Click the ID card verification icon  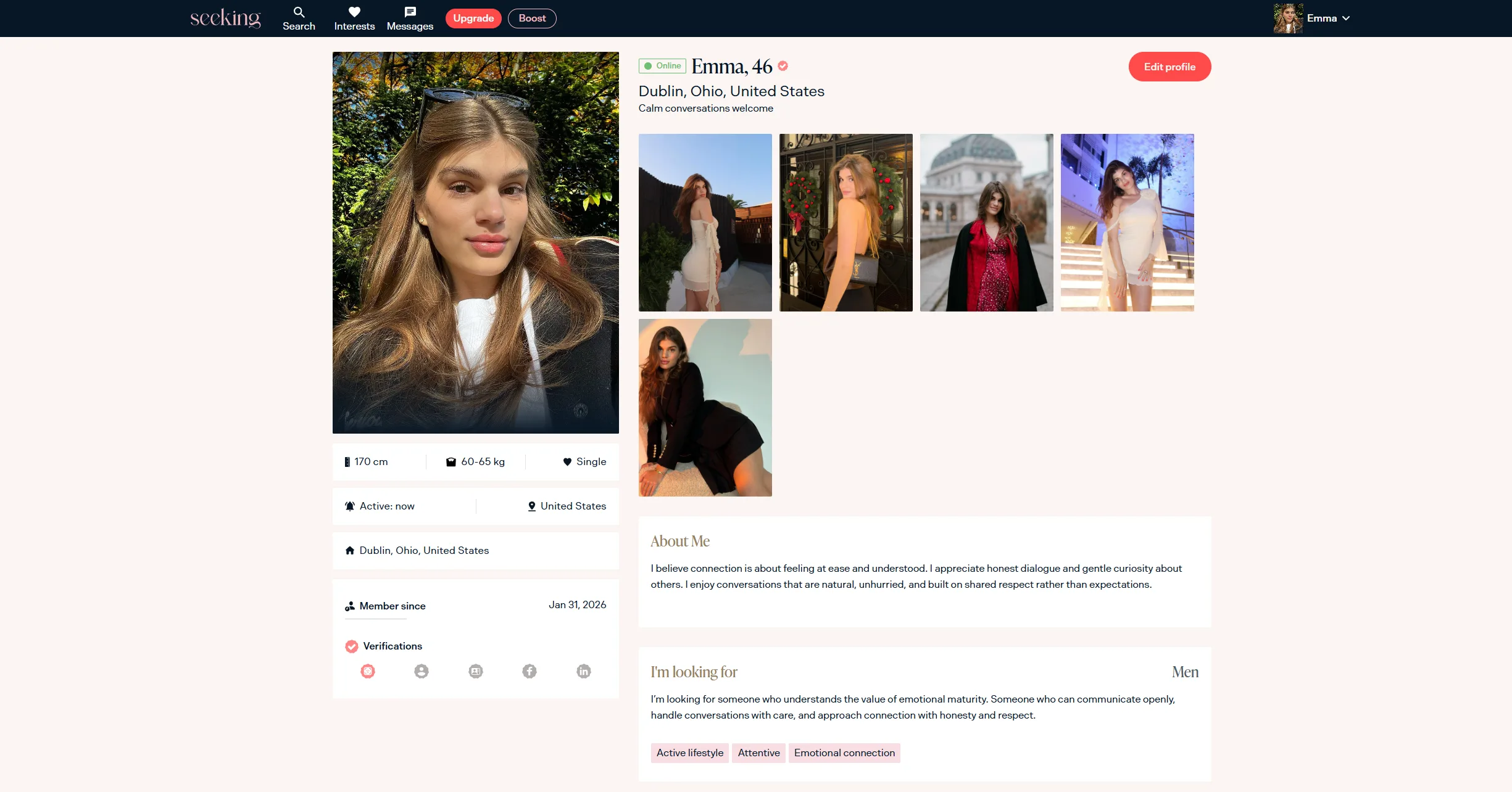pyautogui.click(x=475, y=671)
